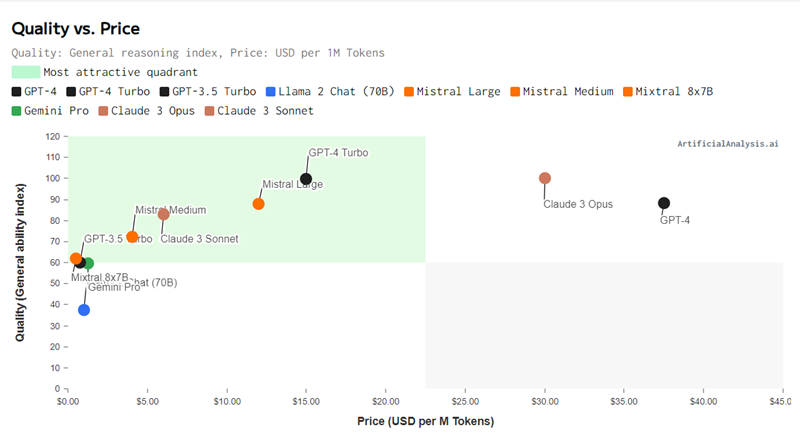
Task: Select the orange Mistral Large data point
Action: pos(258,204)
